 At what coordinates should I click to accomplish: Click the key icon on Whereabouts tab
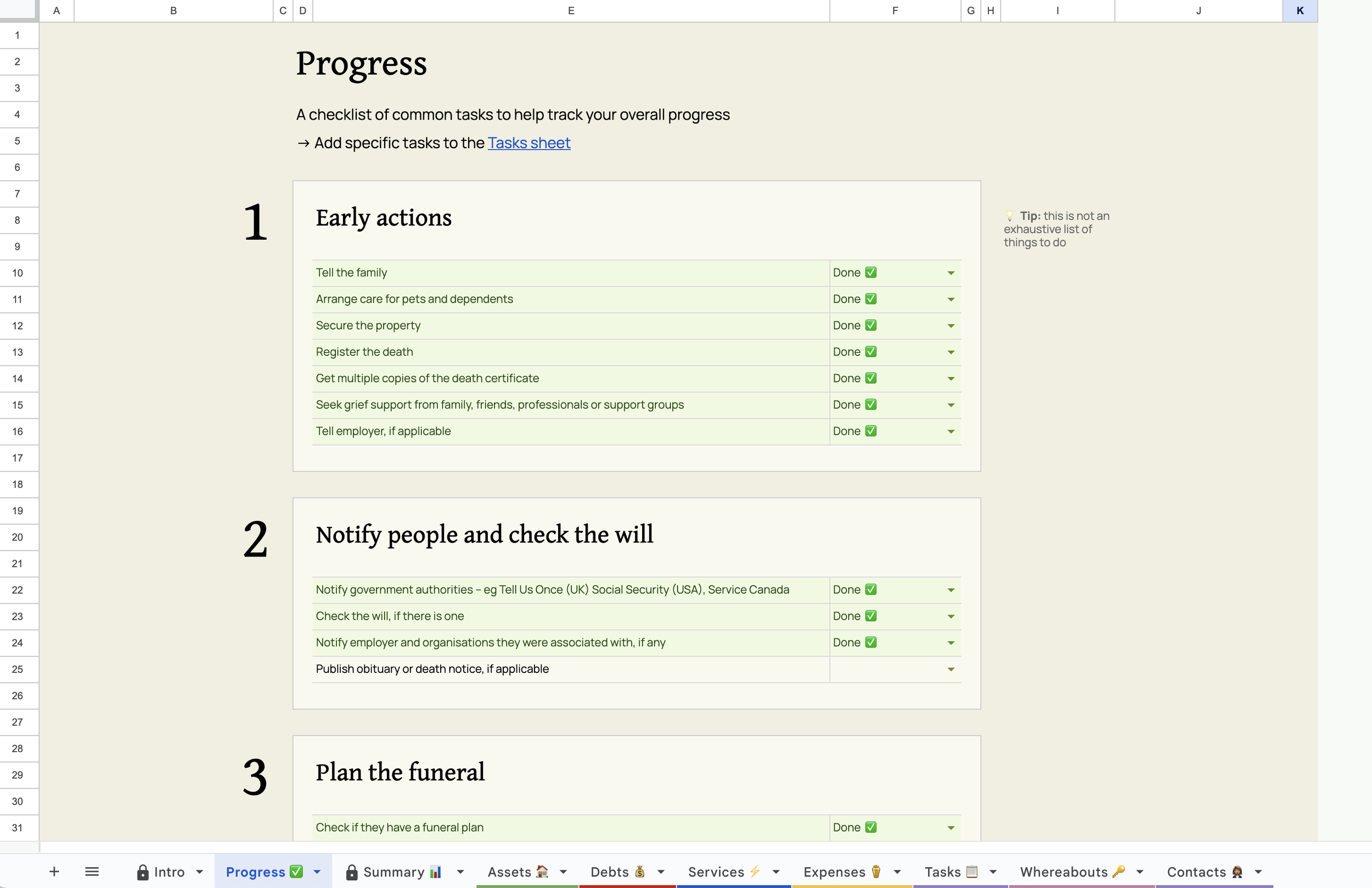[x=1118, y=872]
